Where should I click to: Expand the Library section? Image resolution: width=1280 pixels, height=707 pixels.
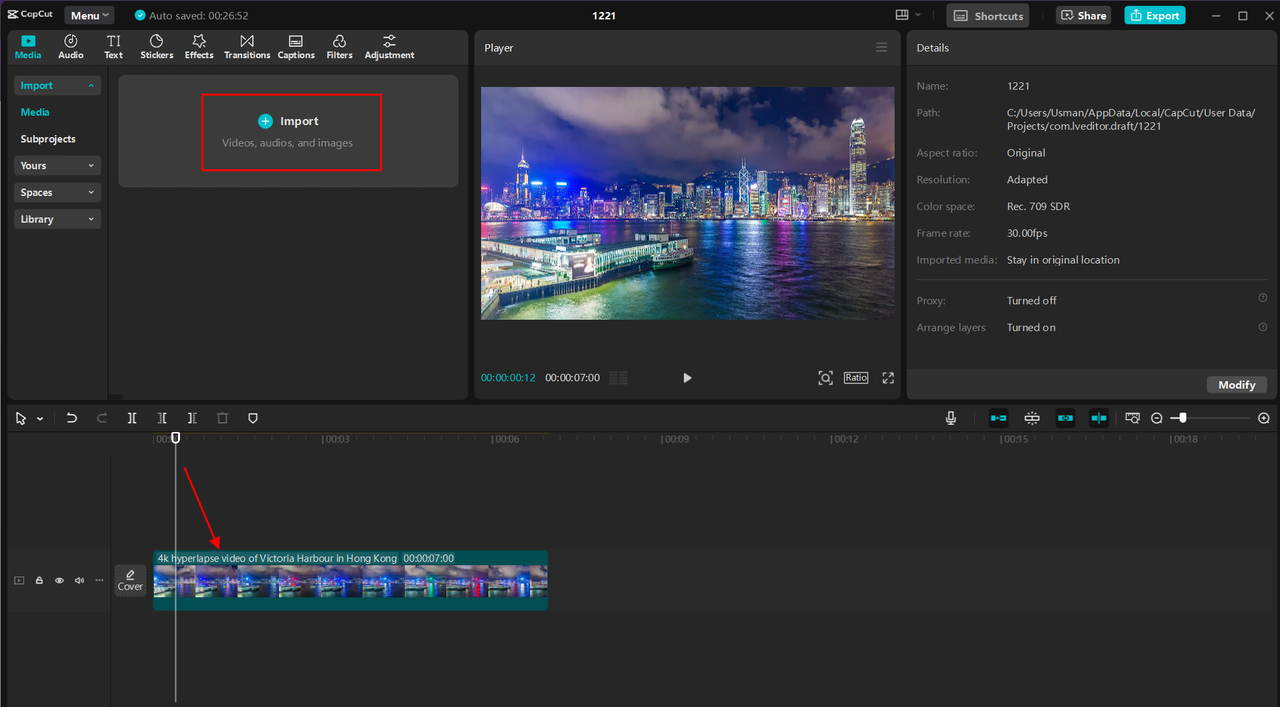(x=57, y=219)
